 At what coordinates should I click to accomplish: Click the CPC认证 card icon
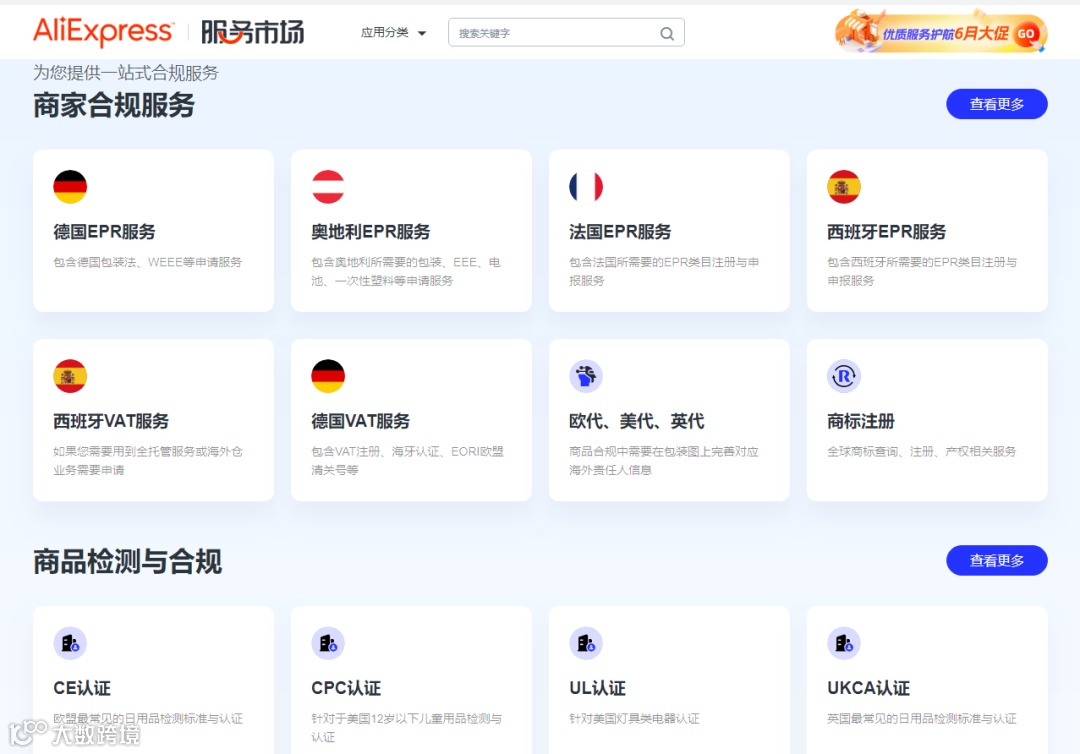(328, 643)
